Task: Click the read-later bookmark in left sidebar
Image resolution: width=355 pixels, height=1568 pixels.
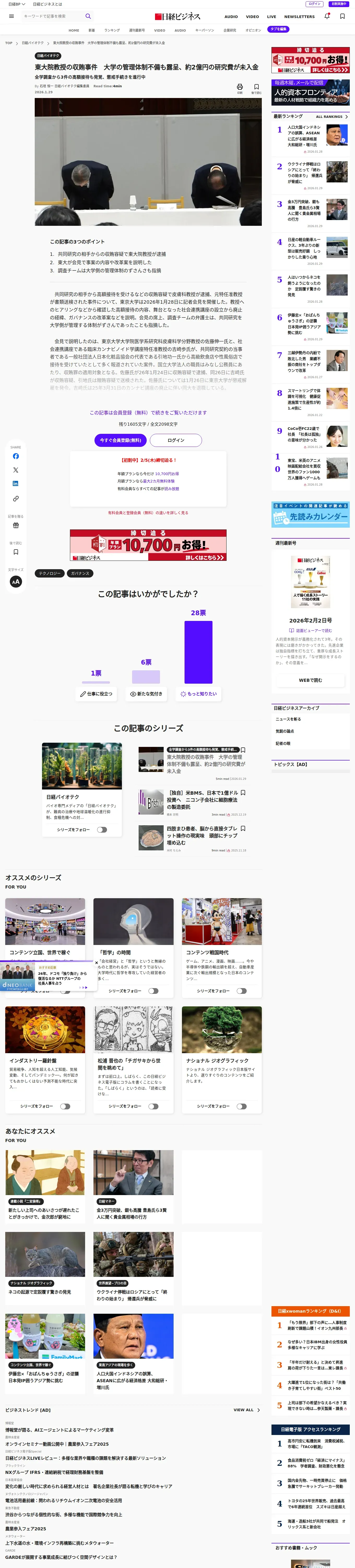Action: pyautogui.click(x=16, y=552)
